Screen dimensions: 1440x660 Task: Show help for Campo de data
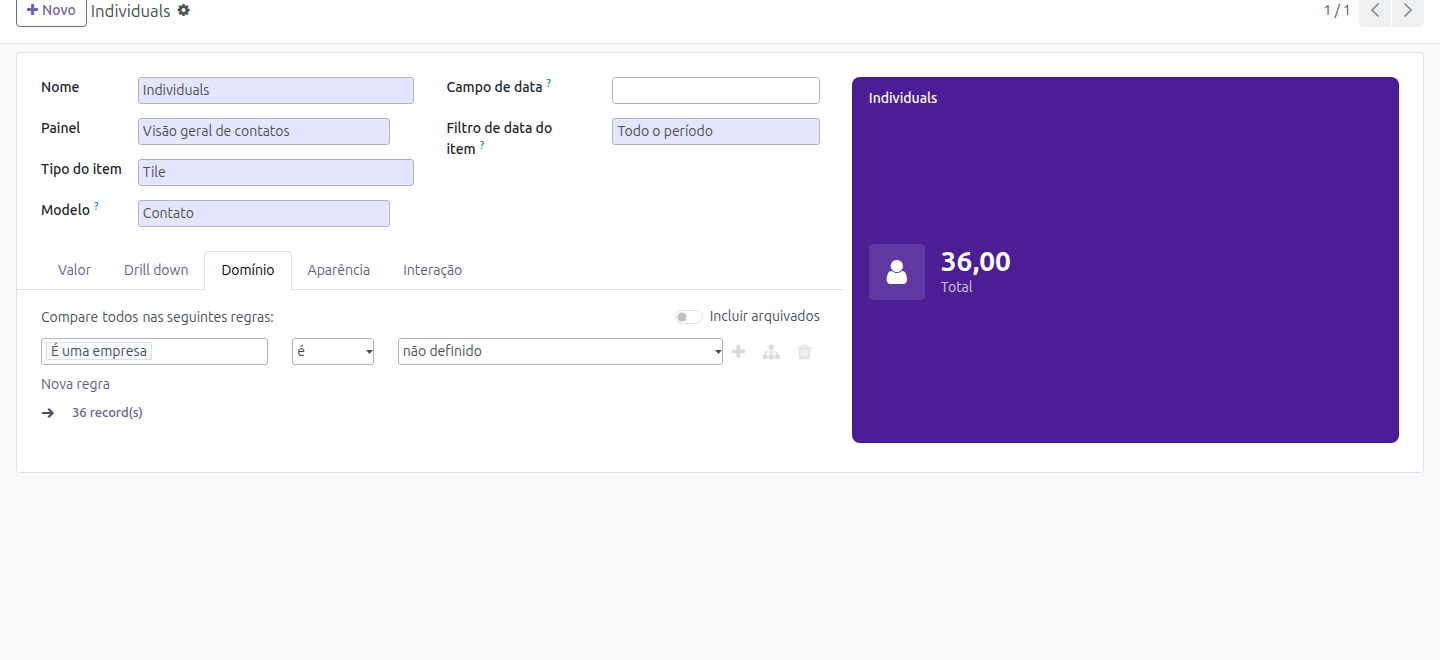549,83
